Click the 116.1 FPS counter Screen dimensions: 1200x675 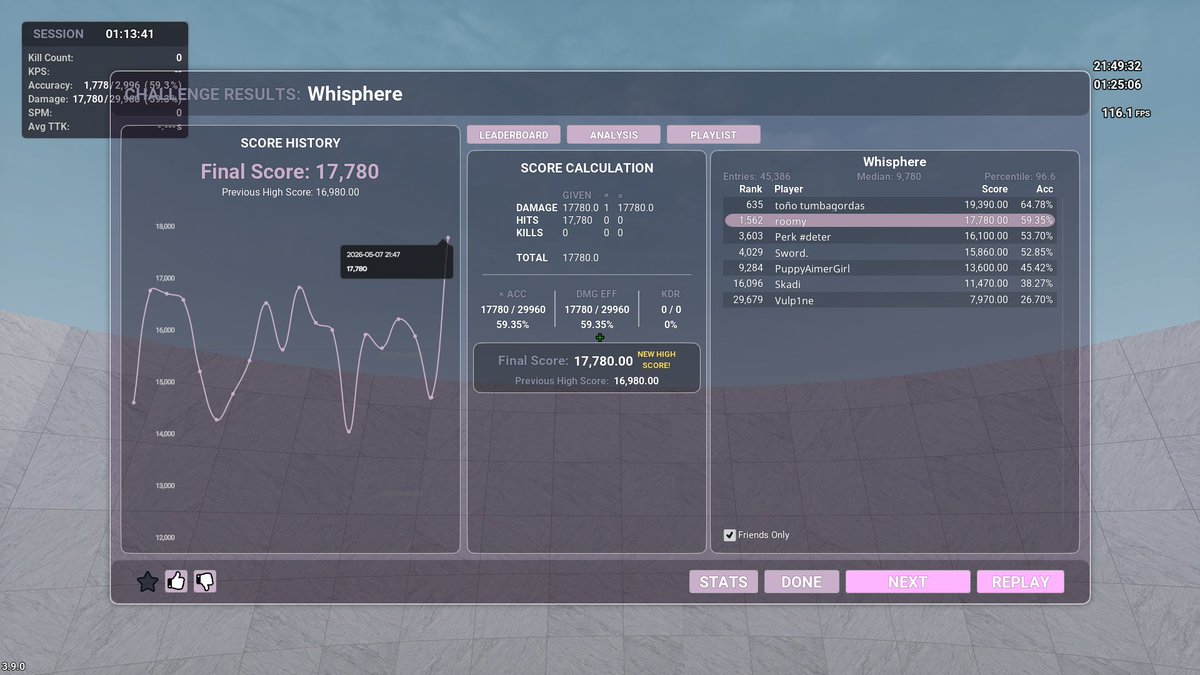1126,113
